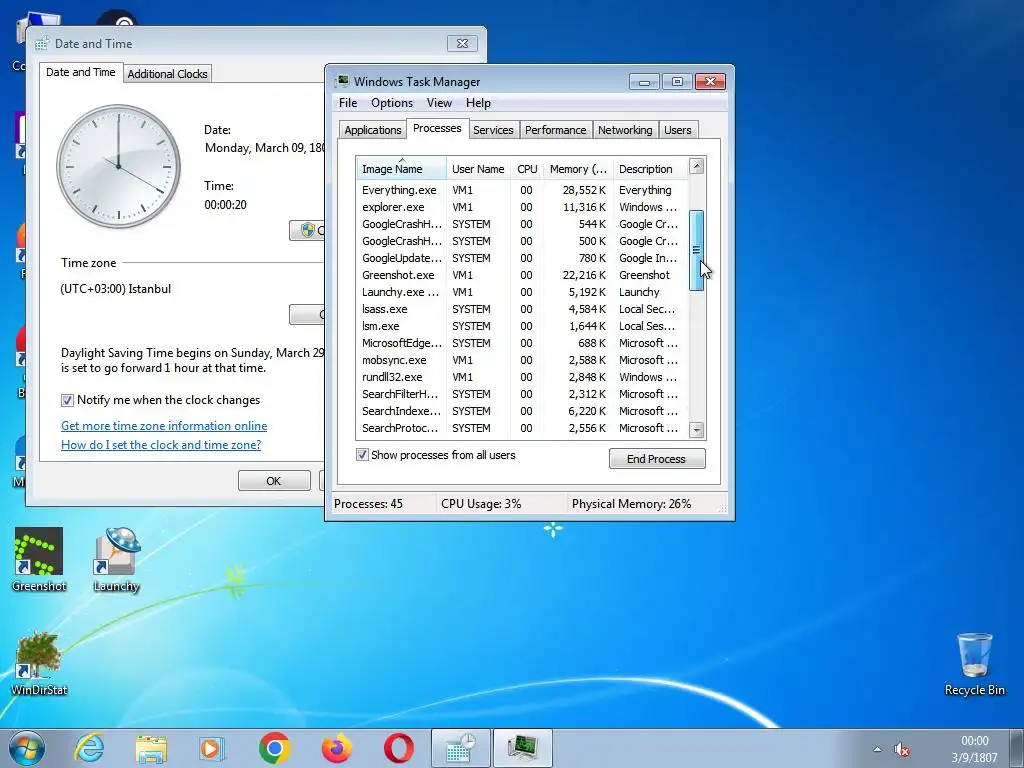This screenshot has height=768, width=1024.
Task: Open the Start menu orb
Action: 27,749
